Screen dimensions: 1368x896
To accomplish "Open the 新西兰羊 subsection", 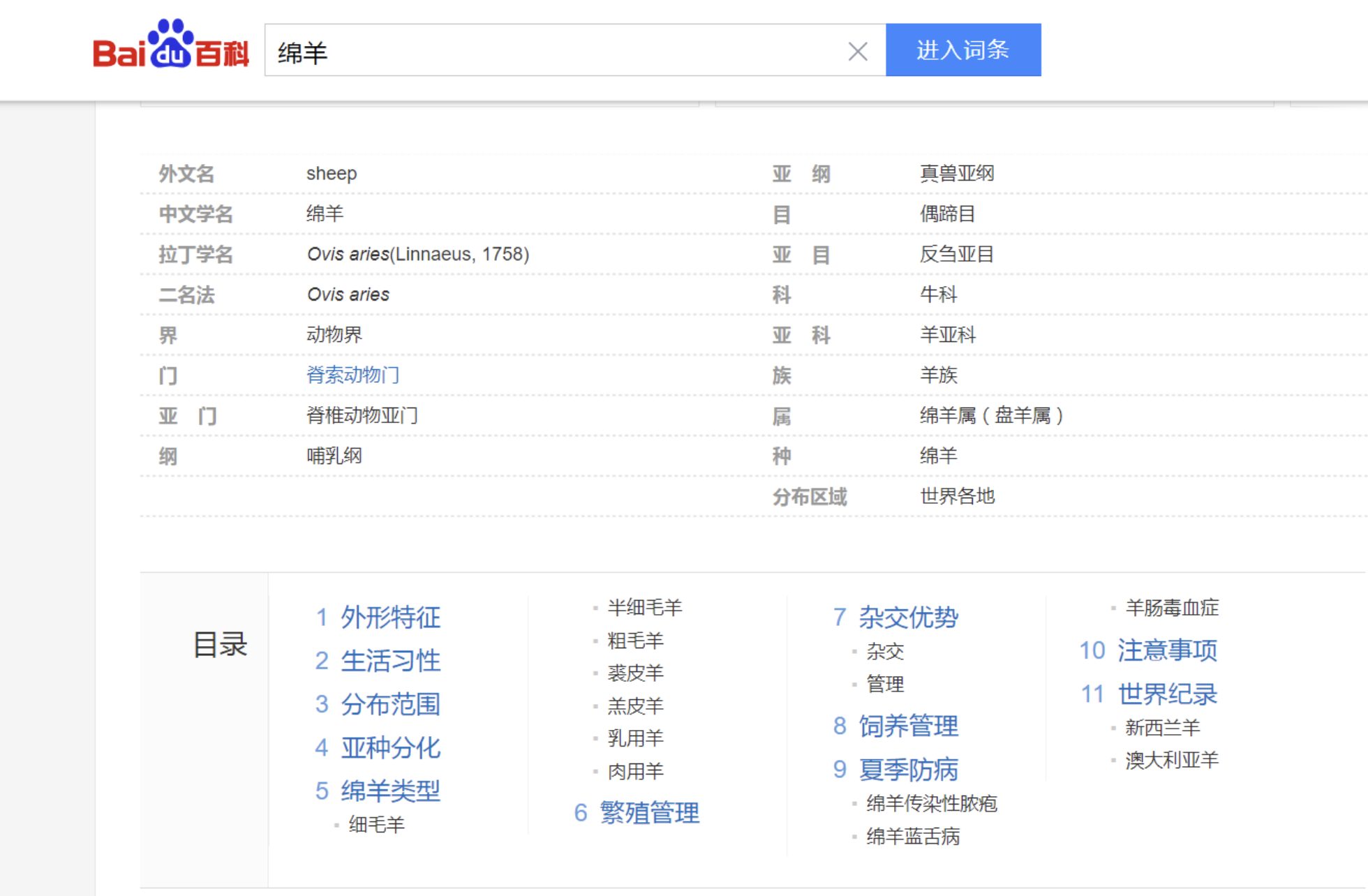I will coord(1163,729).
